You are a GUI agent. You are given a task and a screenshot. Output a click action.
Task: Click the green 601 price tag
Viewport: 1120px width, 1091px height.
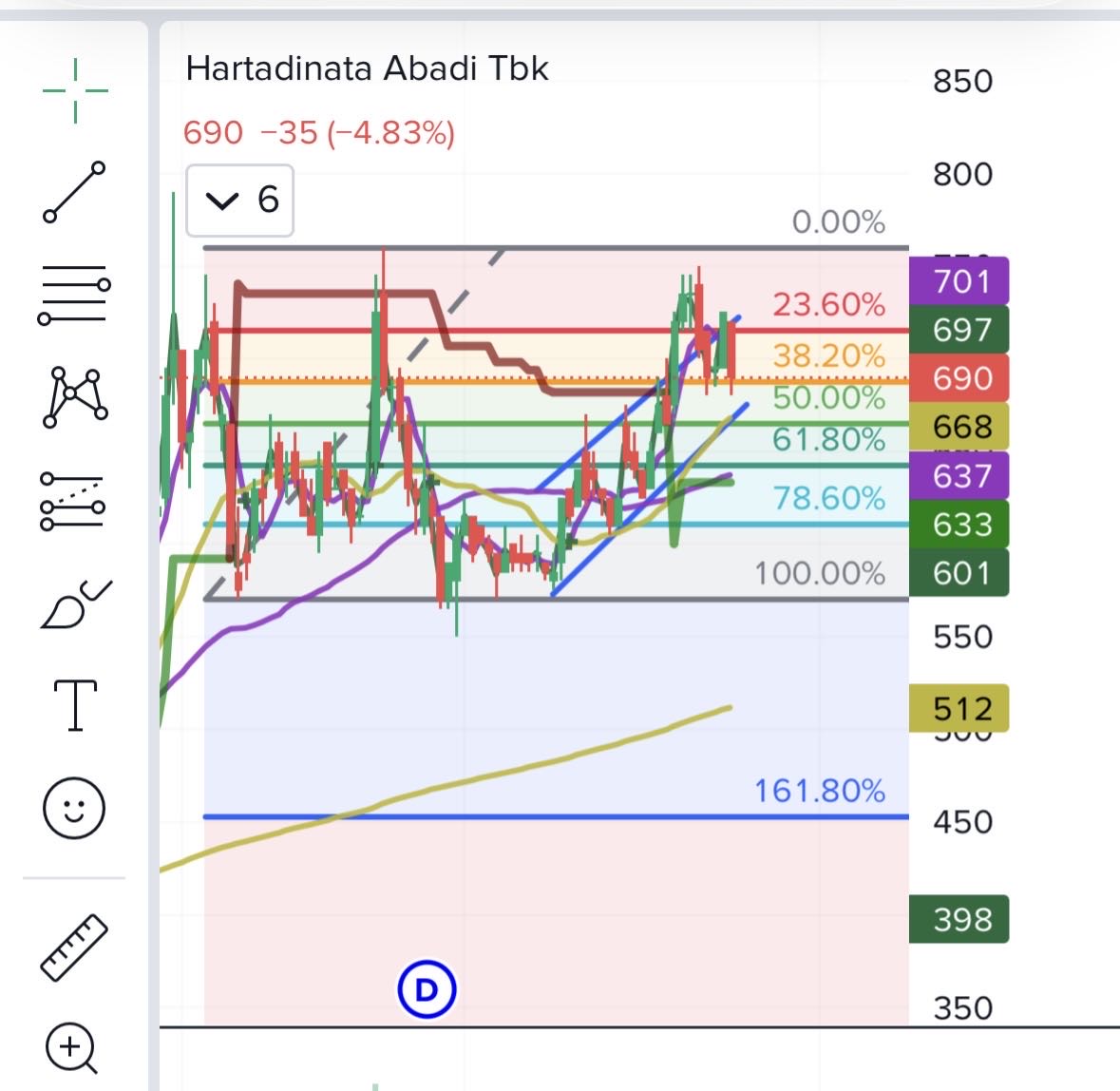[959, 573]
